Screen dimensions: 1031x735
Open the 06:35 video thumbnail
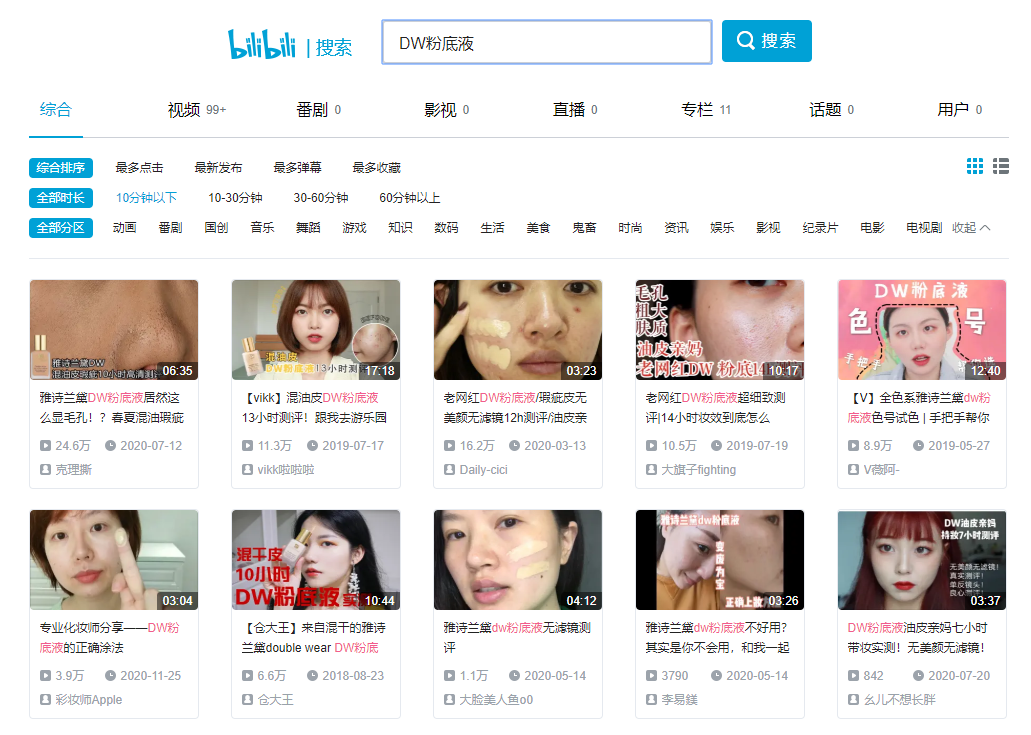114,330
